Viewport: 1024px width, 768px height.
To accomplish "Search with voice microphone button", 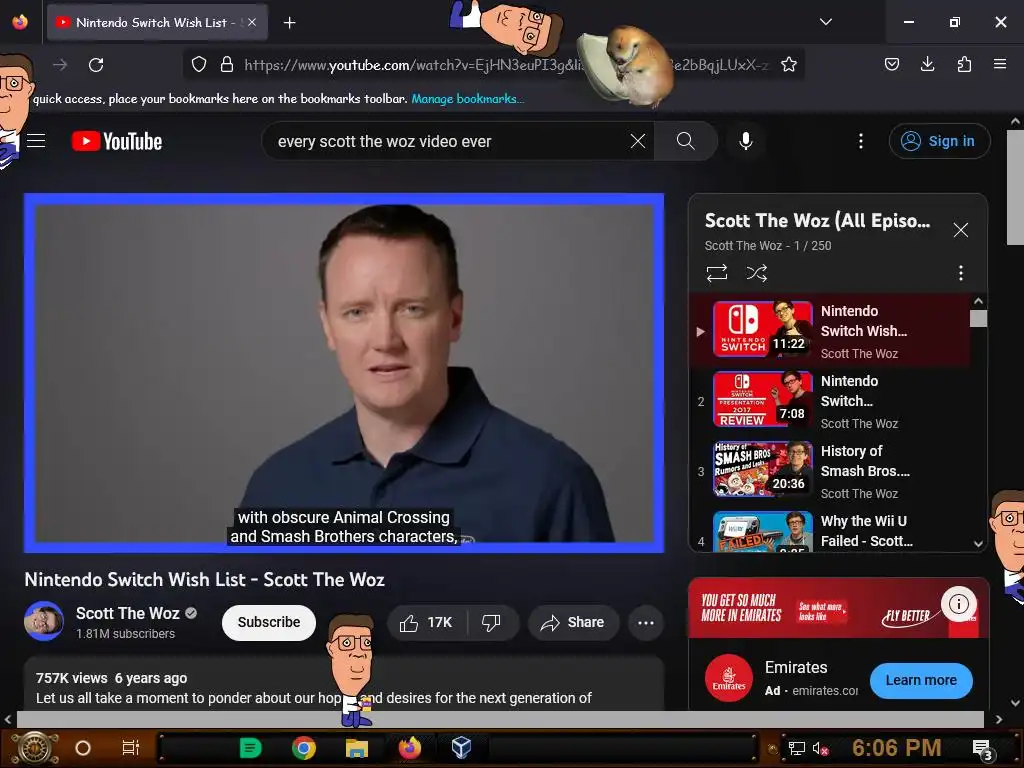I will 746,141.
